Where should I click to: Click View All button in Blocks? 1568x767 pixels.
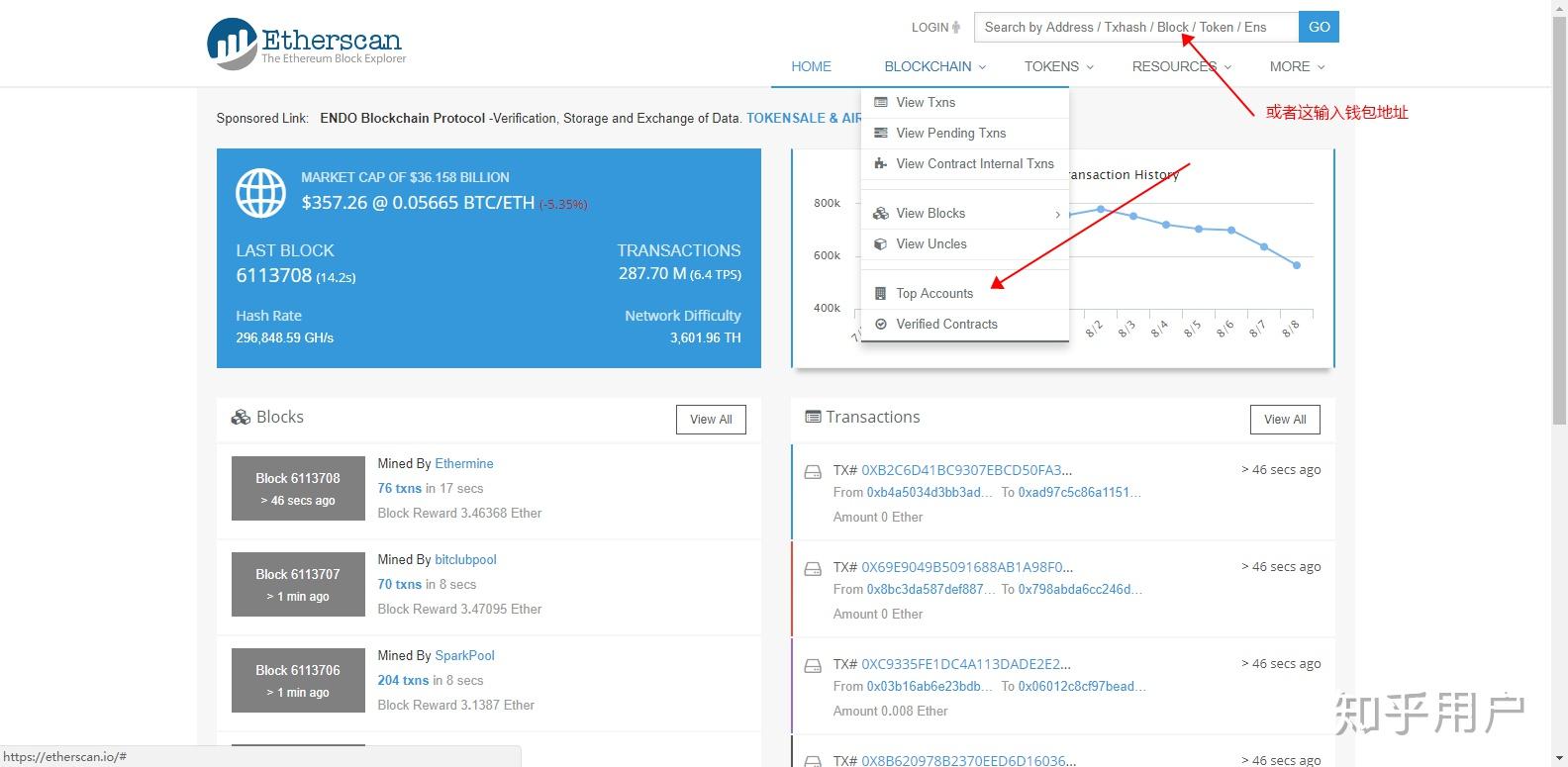(711, 420)
